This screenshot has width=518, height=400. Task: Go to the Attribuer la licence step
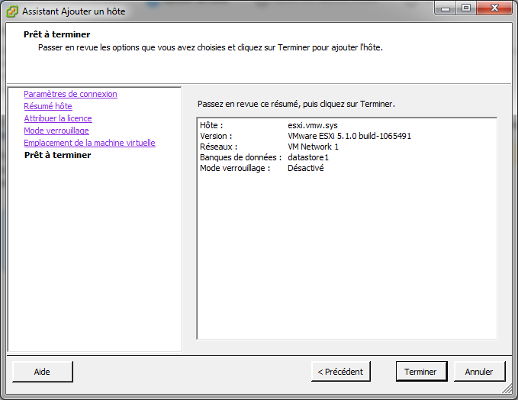pyautogui.click(x=58, y=118)
